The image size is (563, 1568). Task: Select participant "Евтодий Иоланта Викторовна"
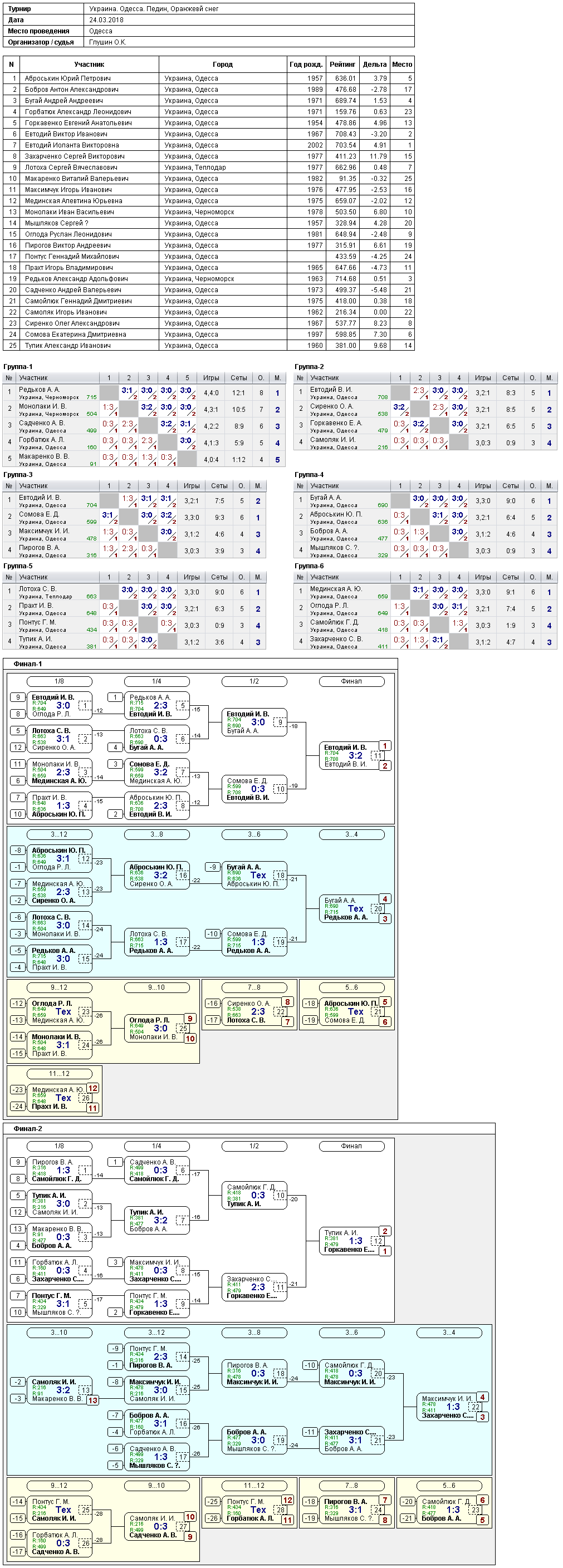(72, 145)
